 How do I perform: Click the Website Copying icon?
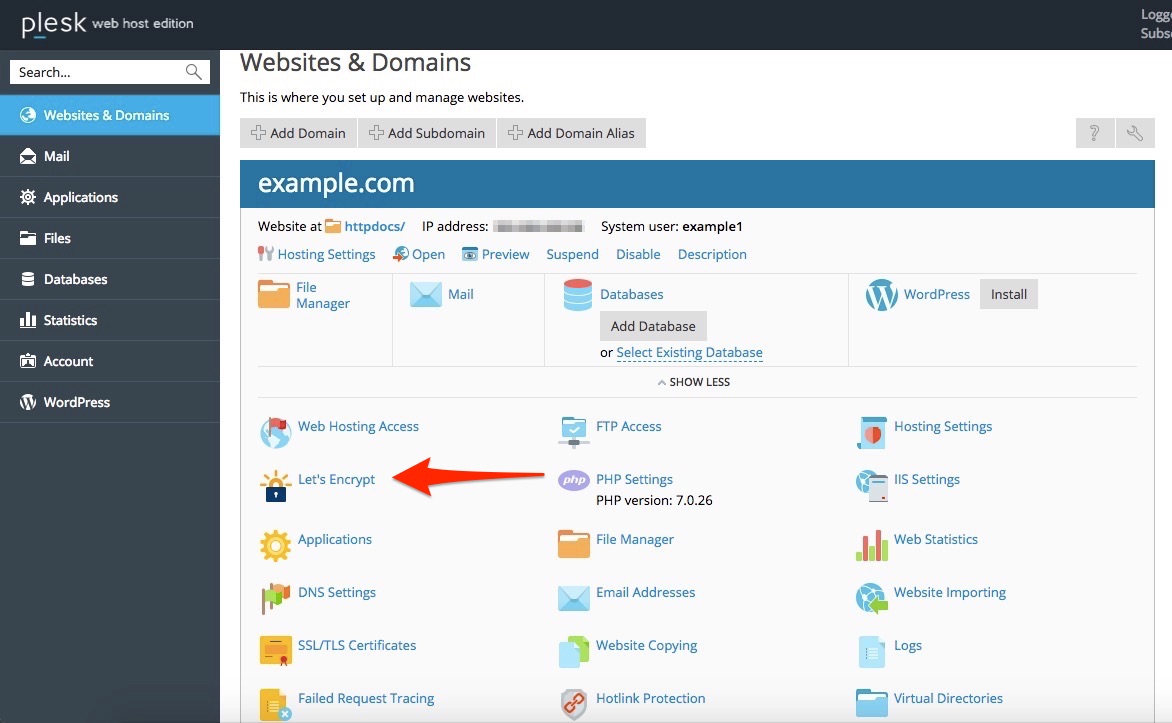click(x=573, y=651)
